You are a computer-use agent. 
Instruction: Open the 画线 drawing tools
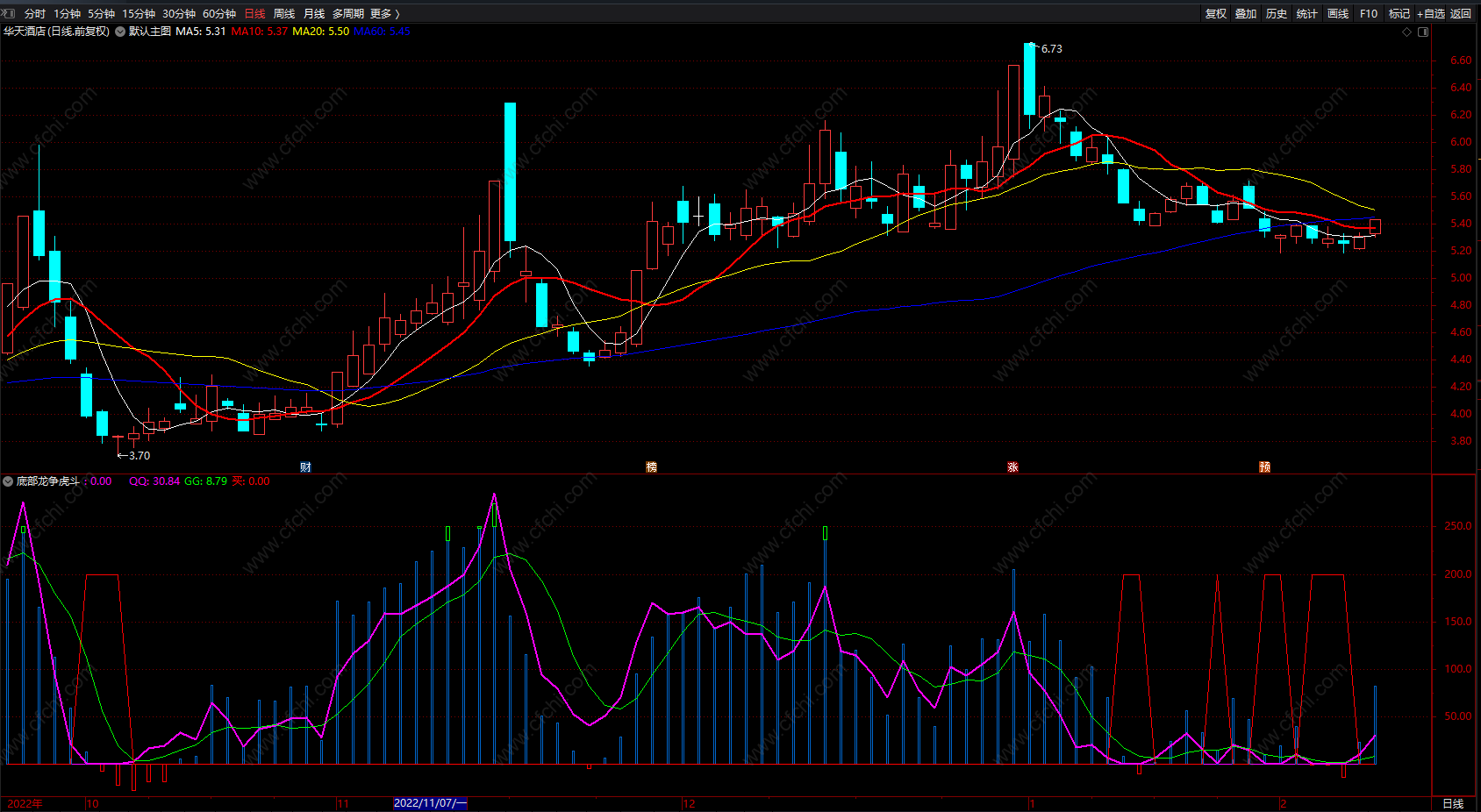1338,13
